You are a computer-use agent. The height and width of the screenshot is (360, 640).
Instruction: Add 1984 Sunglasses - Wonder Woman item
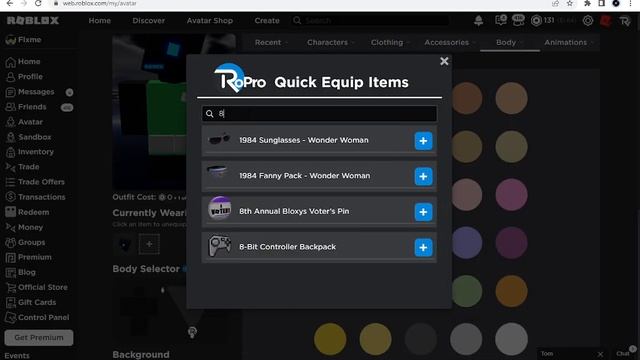click(x=423, y=141)
